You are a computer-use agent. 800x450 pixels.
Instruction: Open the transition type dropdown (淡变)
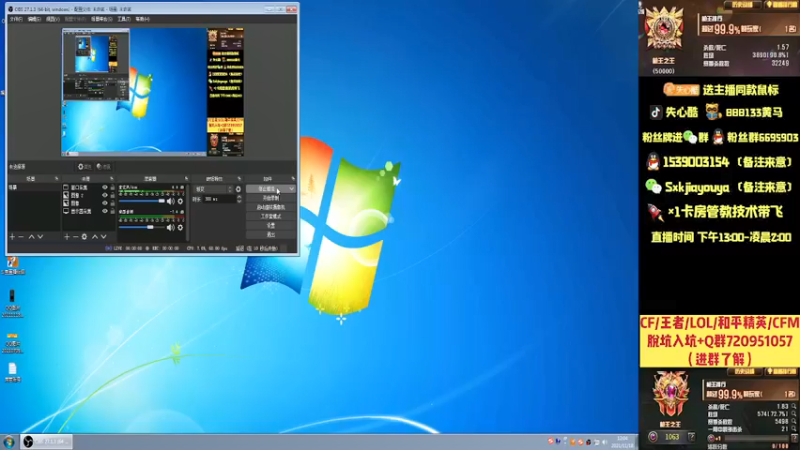pos(213,189)
